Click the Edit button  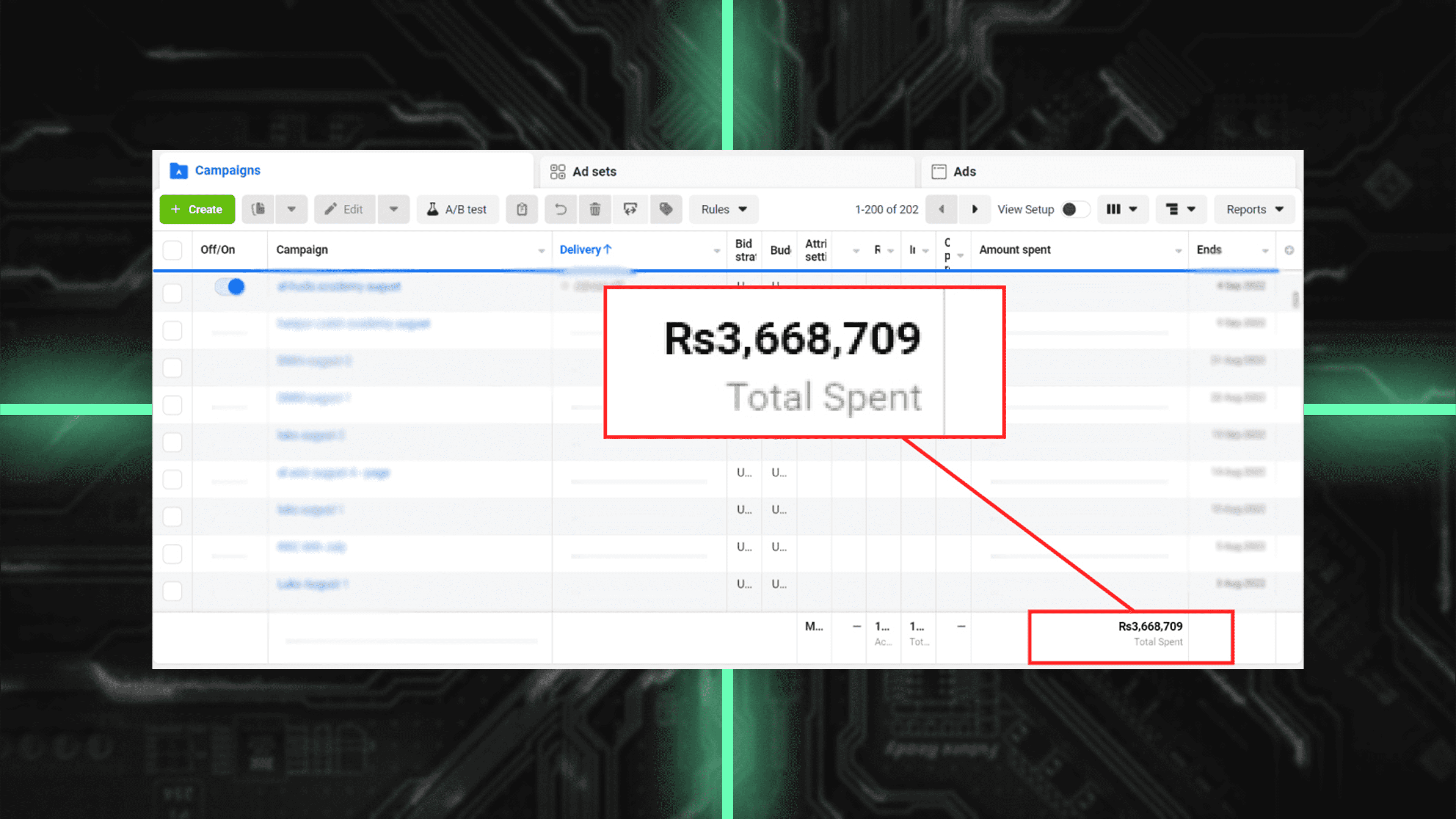tap(344, 209)
